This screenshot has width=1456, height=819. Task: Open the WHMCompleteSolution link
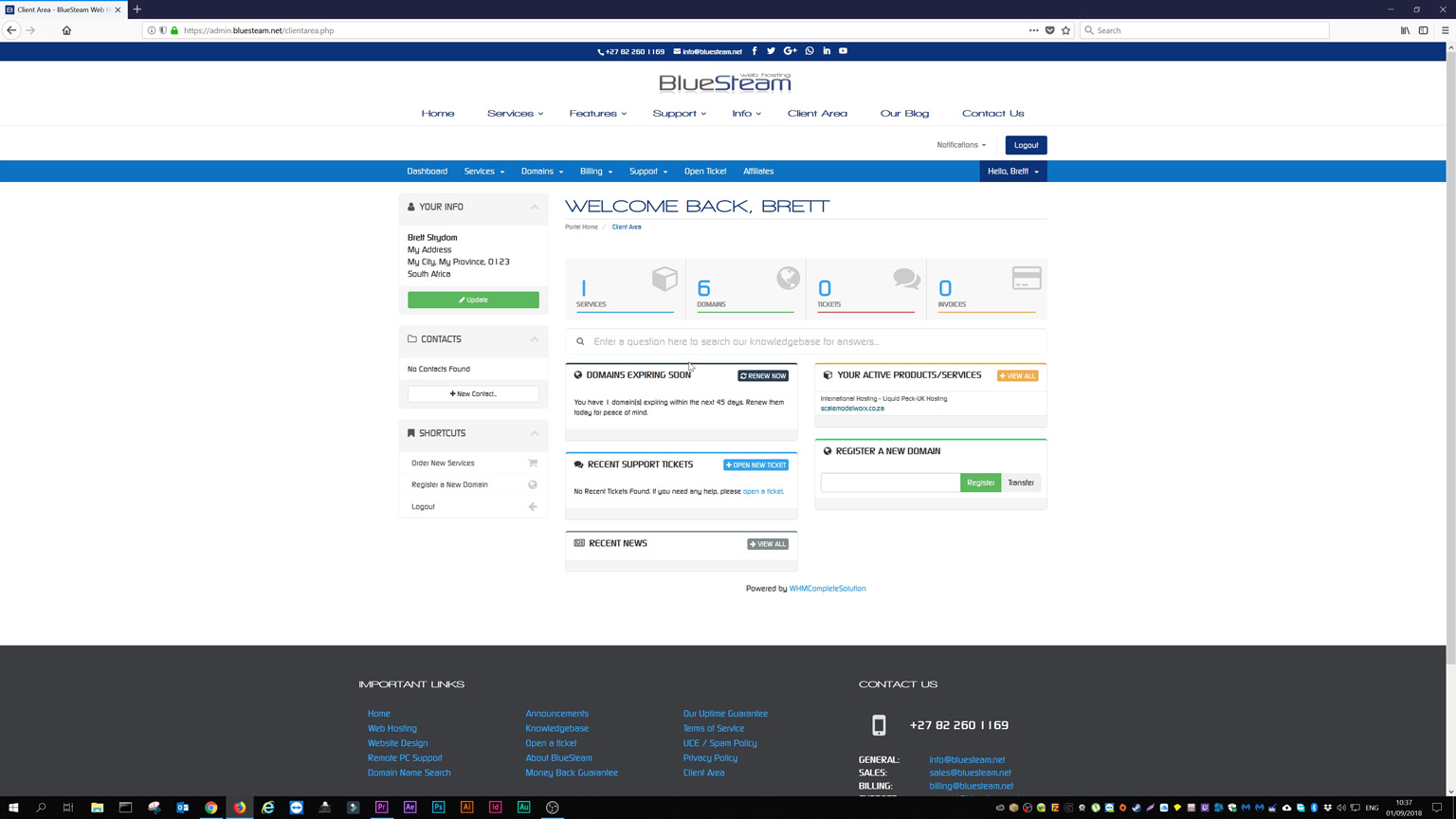tap(828, 589)
